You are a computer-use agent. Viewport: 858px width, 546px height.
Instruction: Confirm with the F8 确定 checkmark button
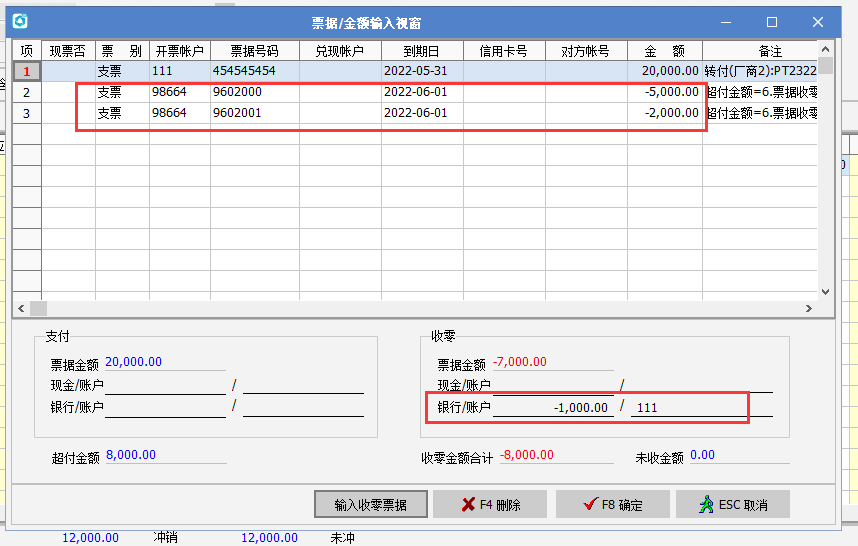[x=611, y=505]
